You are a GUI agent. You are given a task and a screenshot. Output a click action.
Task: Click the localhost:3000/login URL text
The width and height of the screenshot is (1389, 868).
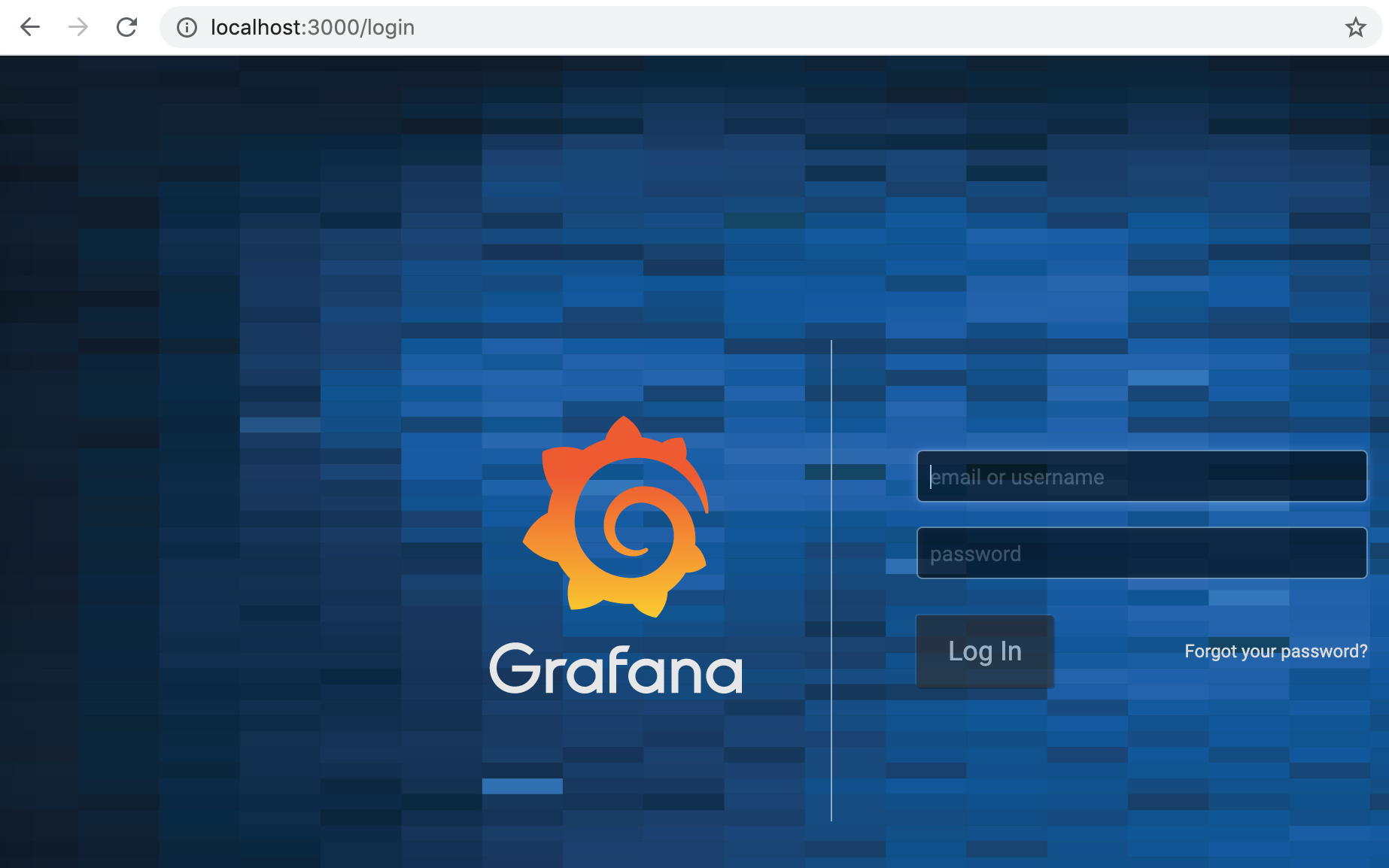click(312, 28)
